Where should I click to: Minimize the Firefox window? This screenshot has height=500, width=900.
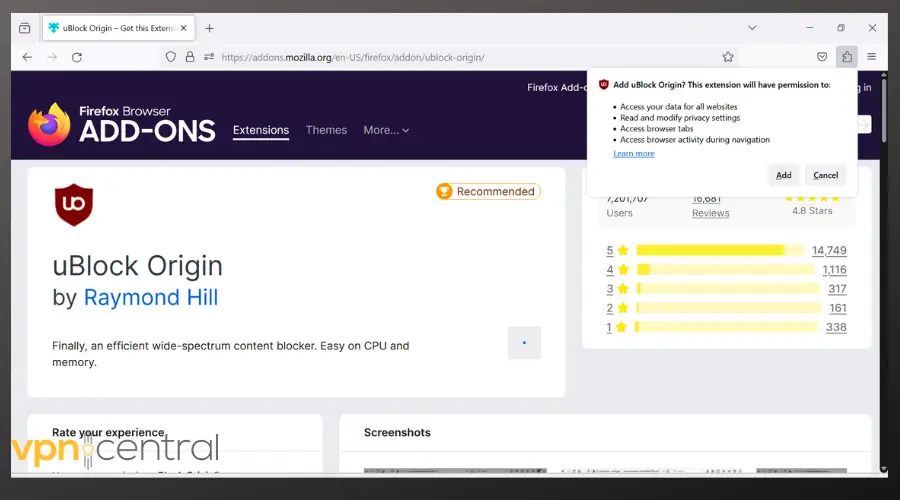[809, 28]
